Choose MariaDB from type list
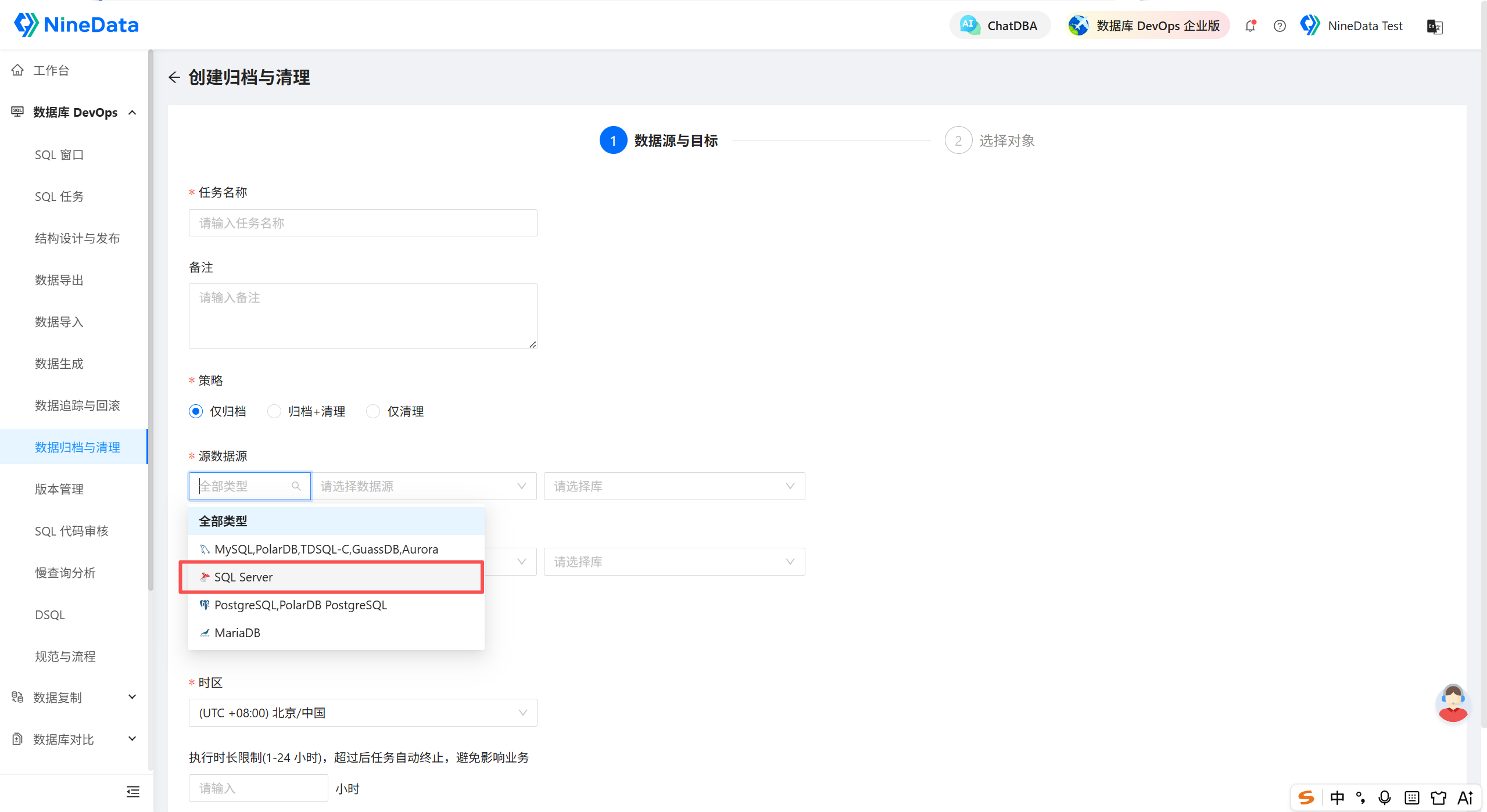Viewport: 1487px width, 812px height. [336, 633]
